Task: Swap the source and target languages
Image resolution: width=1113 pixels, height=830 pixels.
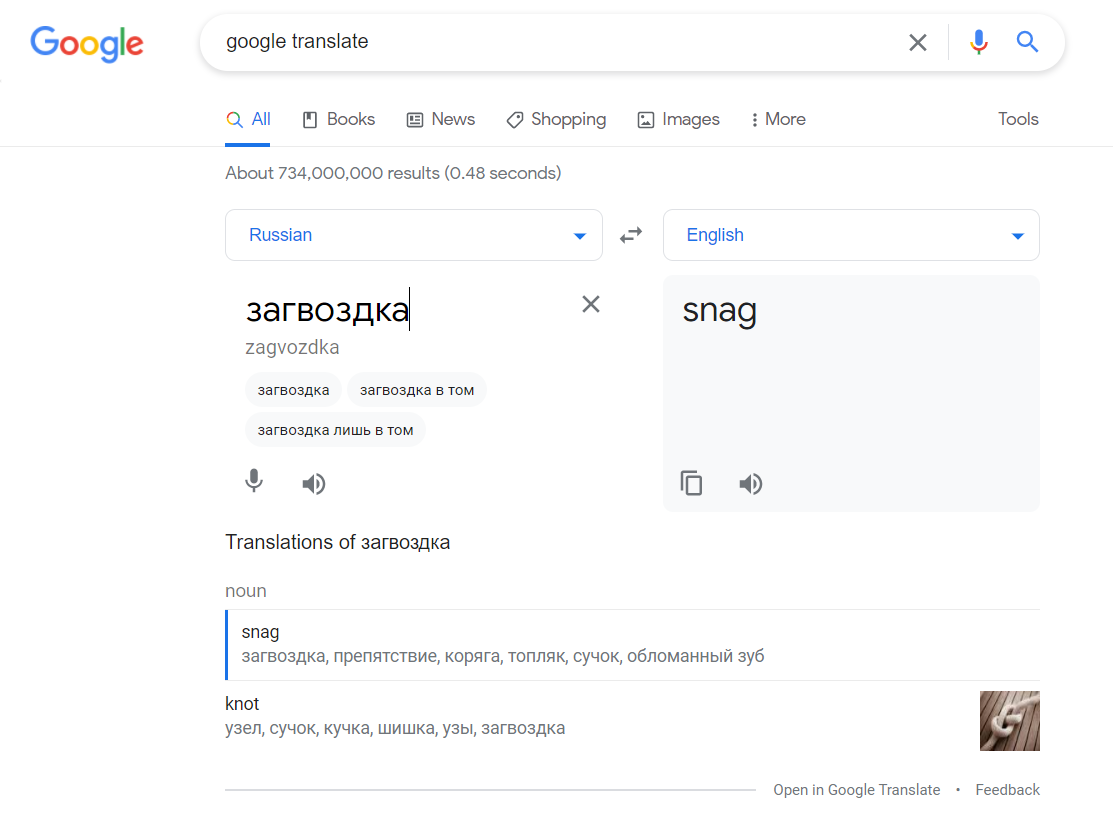Action: pyautogui.click(x=631, y=236)
